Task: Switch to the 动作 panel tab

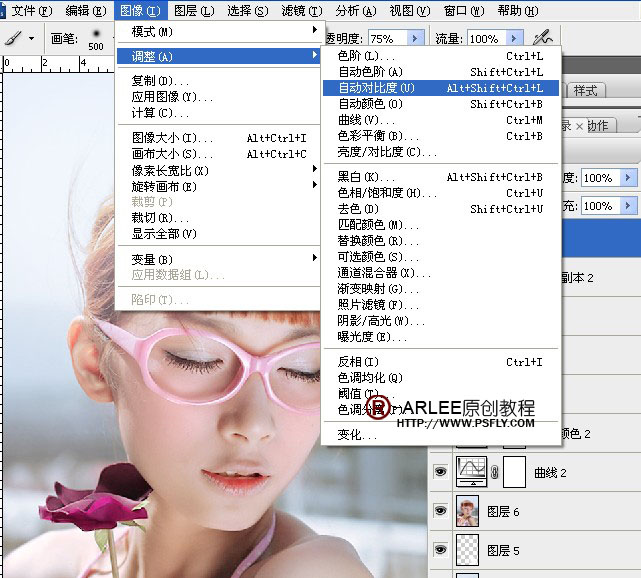Action: pyautogui.click(x=598, y=125)
